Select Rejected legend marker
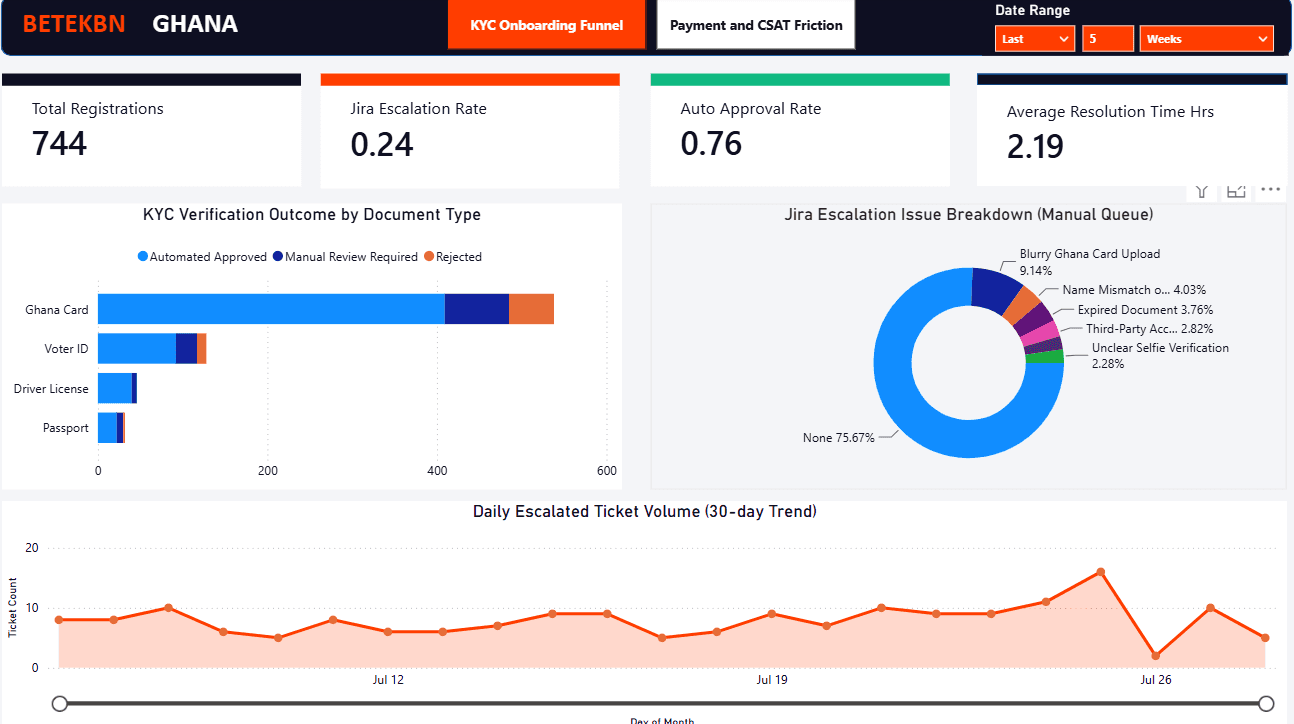This screenshot has height=724, width=1294. click(x=429, y=257)
